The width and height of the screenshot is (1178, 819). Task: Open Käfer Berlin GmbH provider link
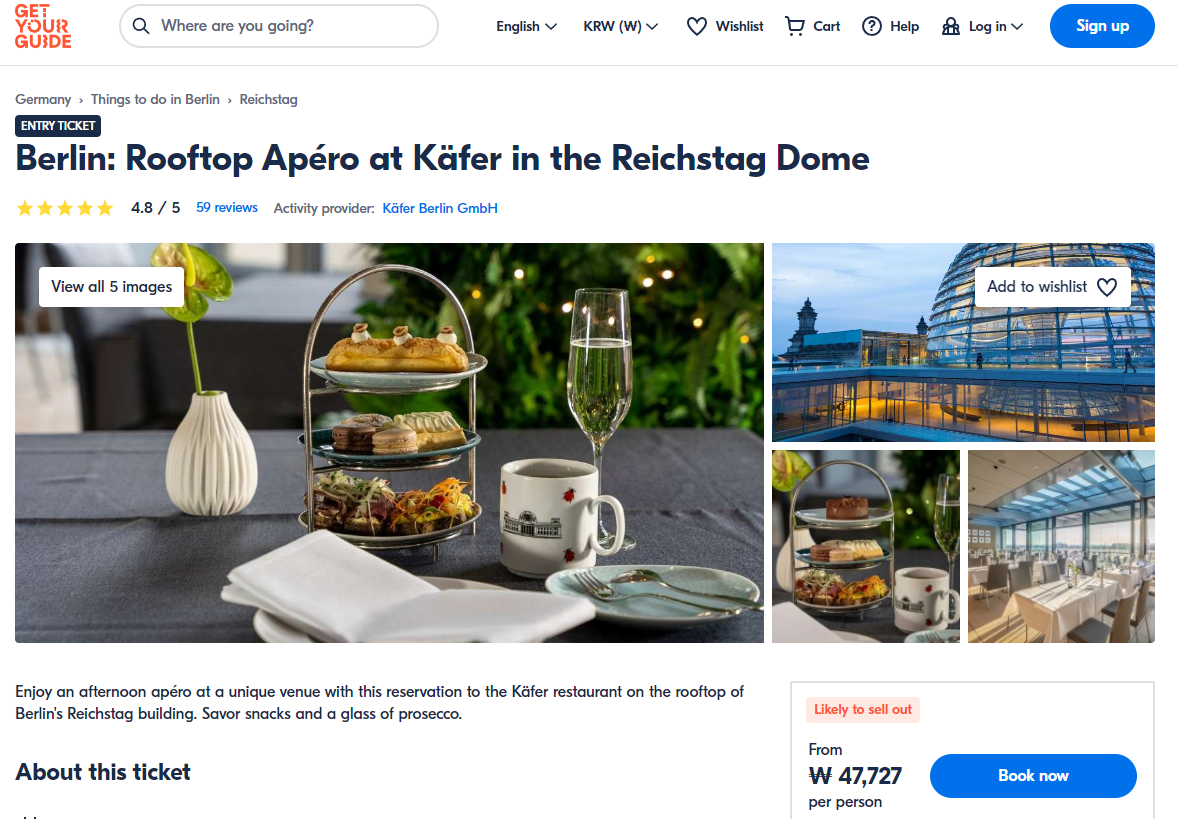tap(439, 208)
